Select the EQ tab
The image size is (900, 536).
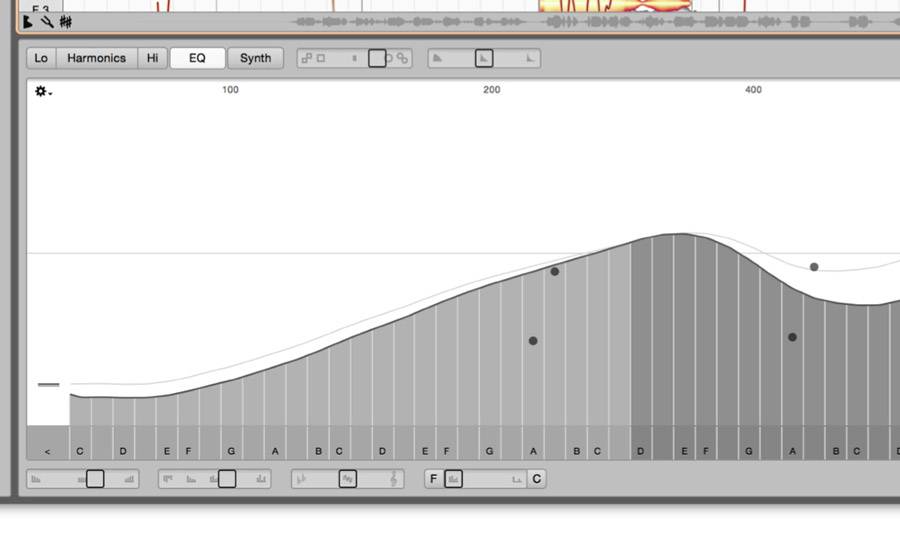[x=197, y=58]
